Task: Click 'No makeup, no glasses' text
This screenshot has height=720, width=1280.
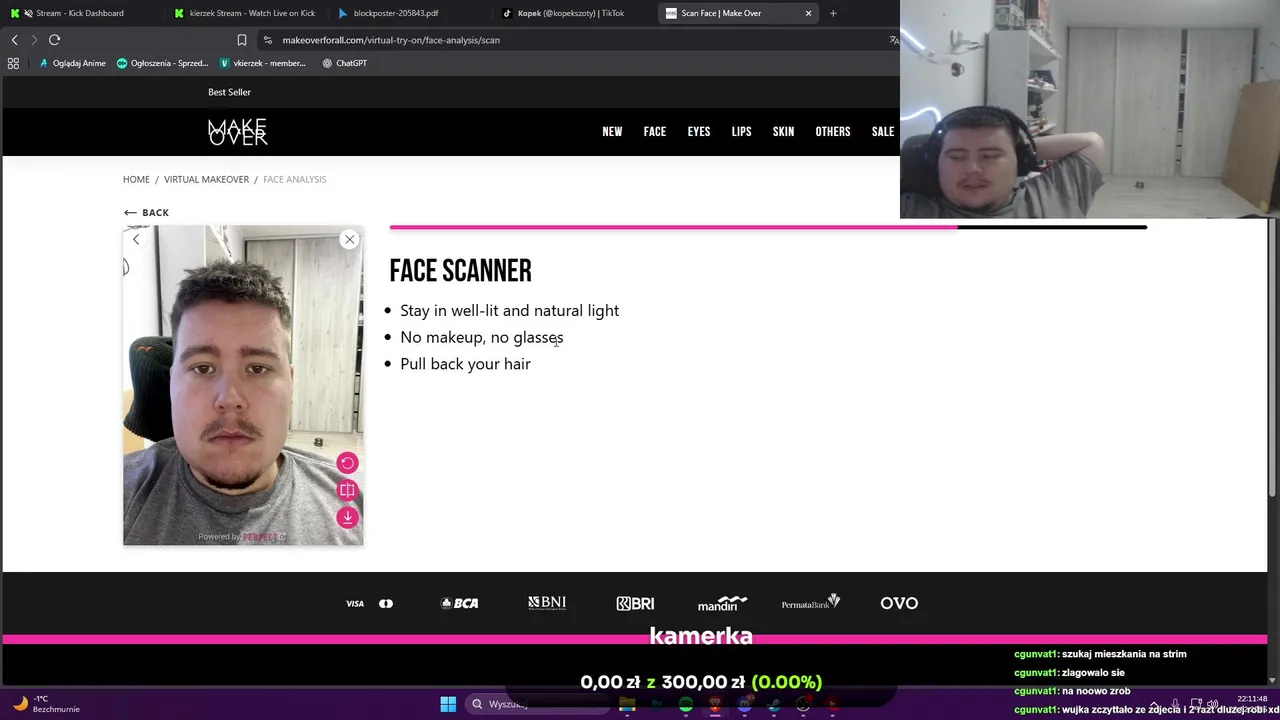Action: [x=482, y=338]
